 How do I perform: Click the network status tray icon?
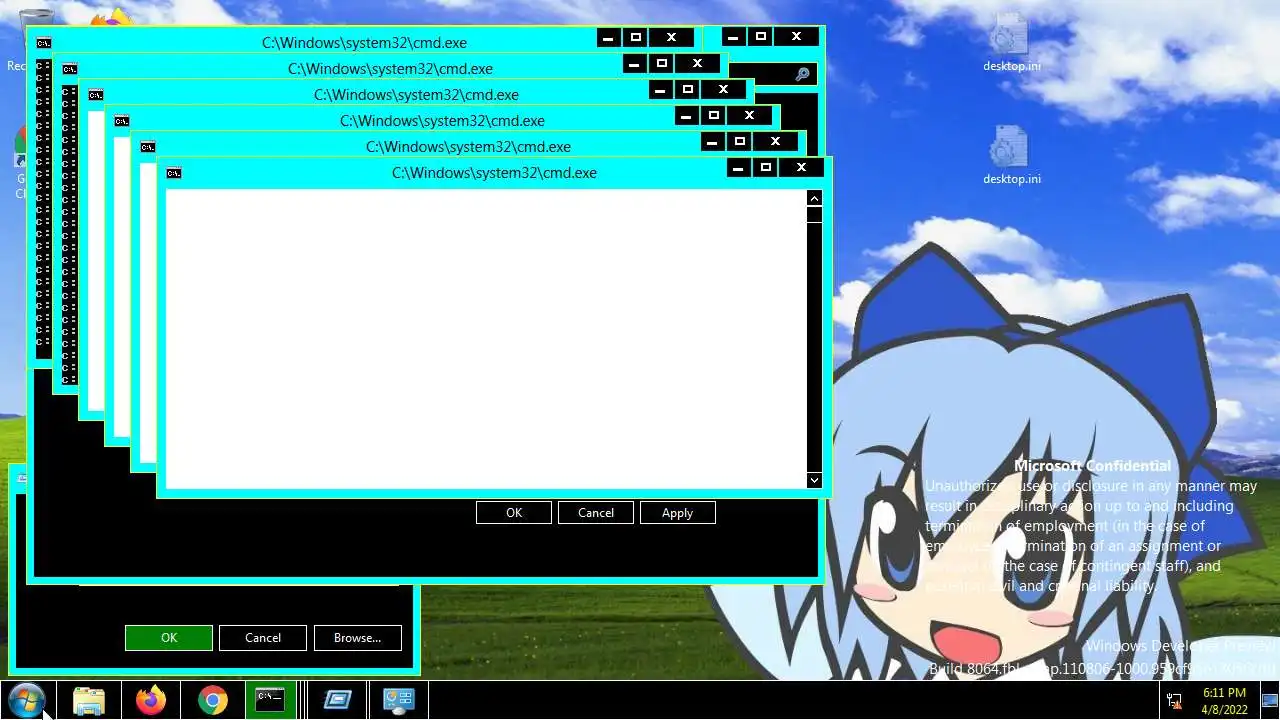pos(1174,700)
